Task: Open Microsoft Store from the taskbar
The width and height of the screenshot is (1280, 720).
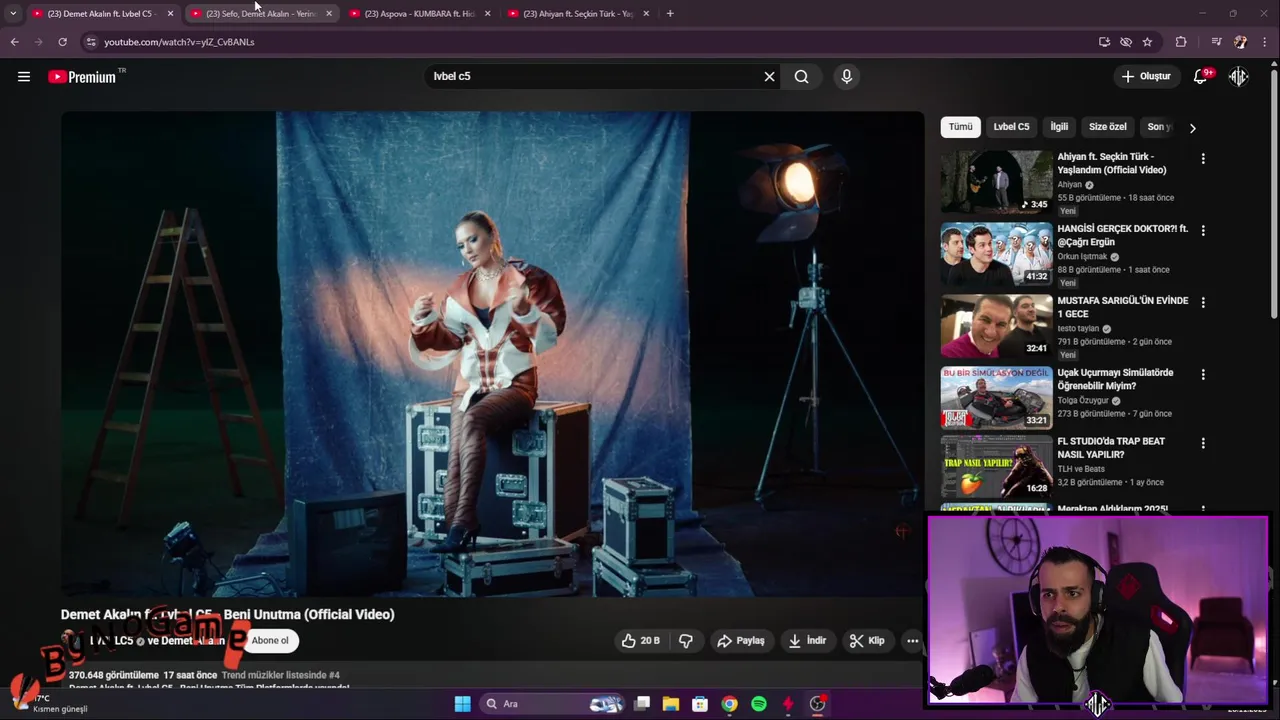Action: 700,704
